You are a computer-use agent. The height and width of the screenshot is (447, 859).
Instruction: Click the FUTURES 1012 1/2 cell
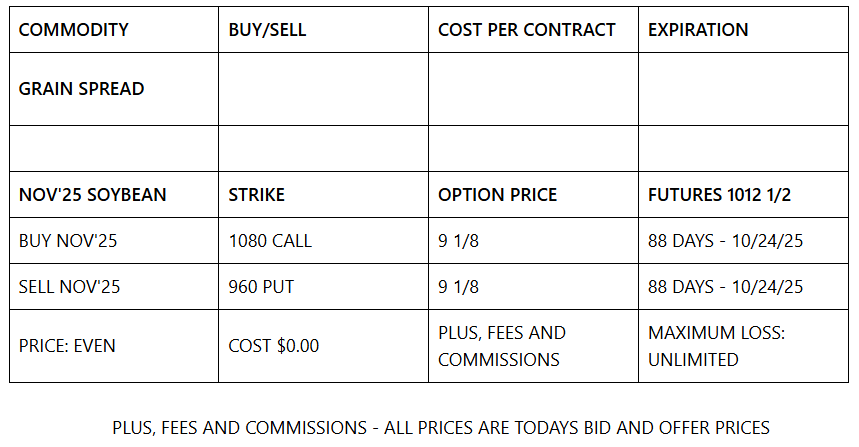[743, 194]
